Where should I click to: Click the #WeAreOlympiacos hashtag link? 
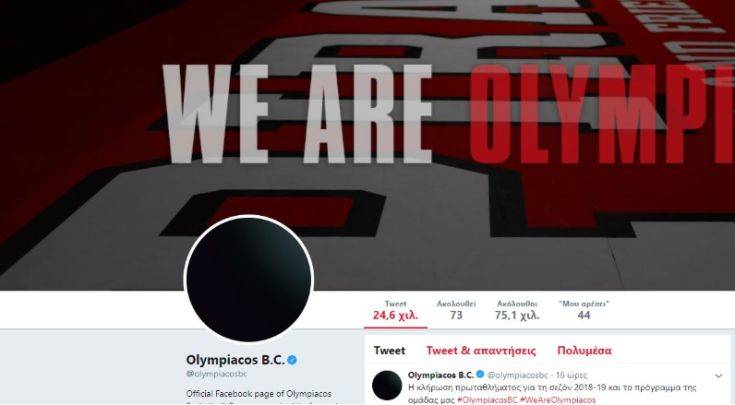click(558, 400)
